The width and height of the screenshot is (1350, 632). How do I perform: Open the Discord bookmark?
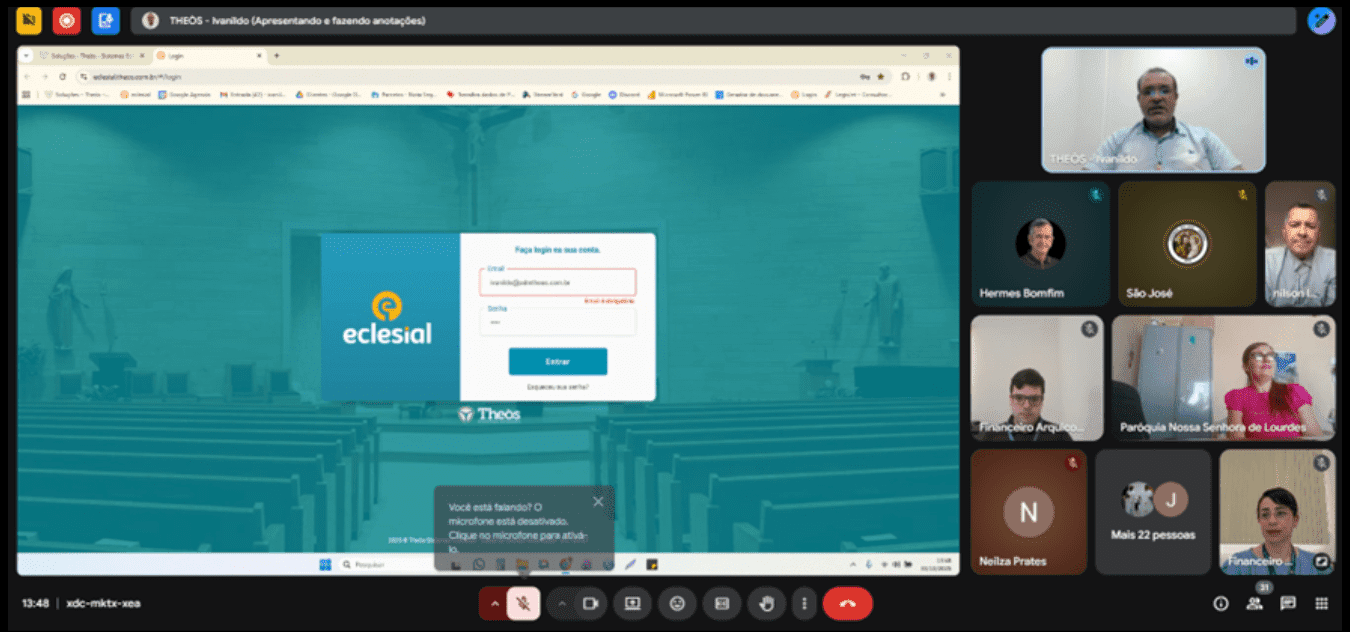(624, 94)
